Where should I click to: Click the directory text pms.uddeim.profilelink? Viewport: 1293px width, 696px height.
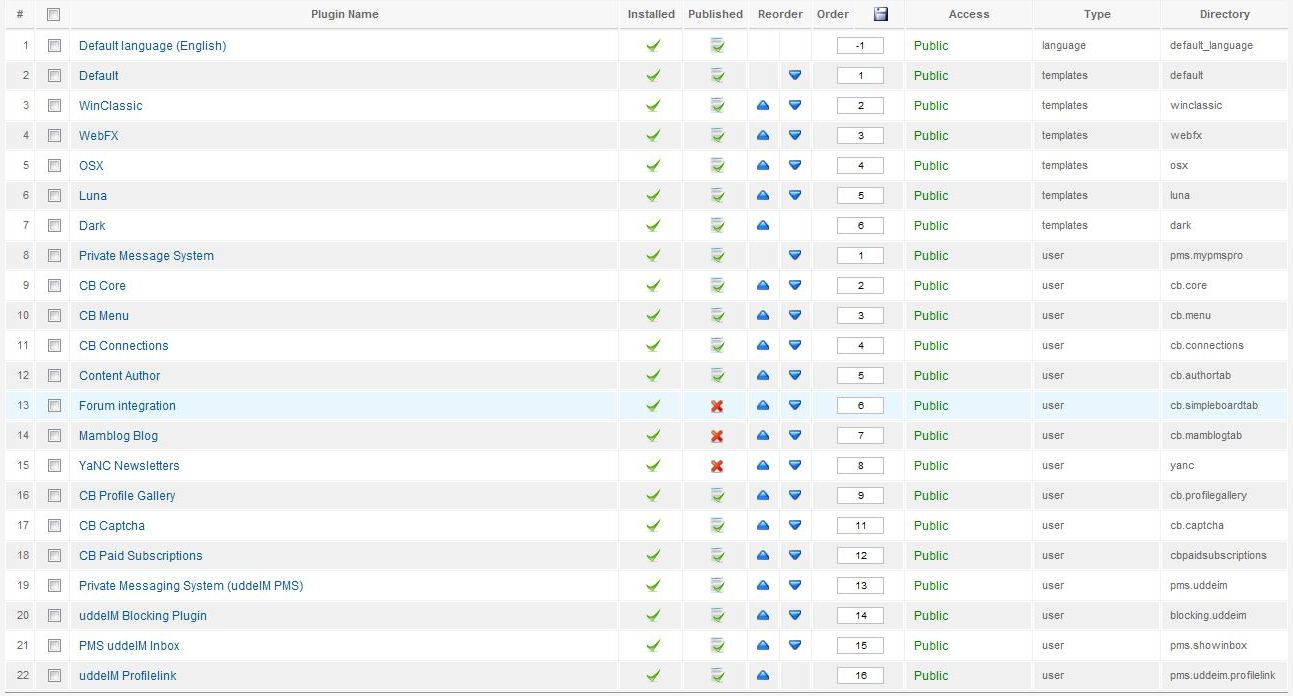(x=1222, y=676)
